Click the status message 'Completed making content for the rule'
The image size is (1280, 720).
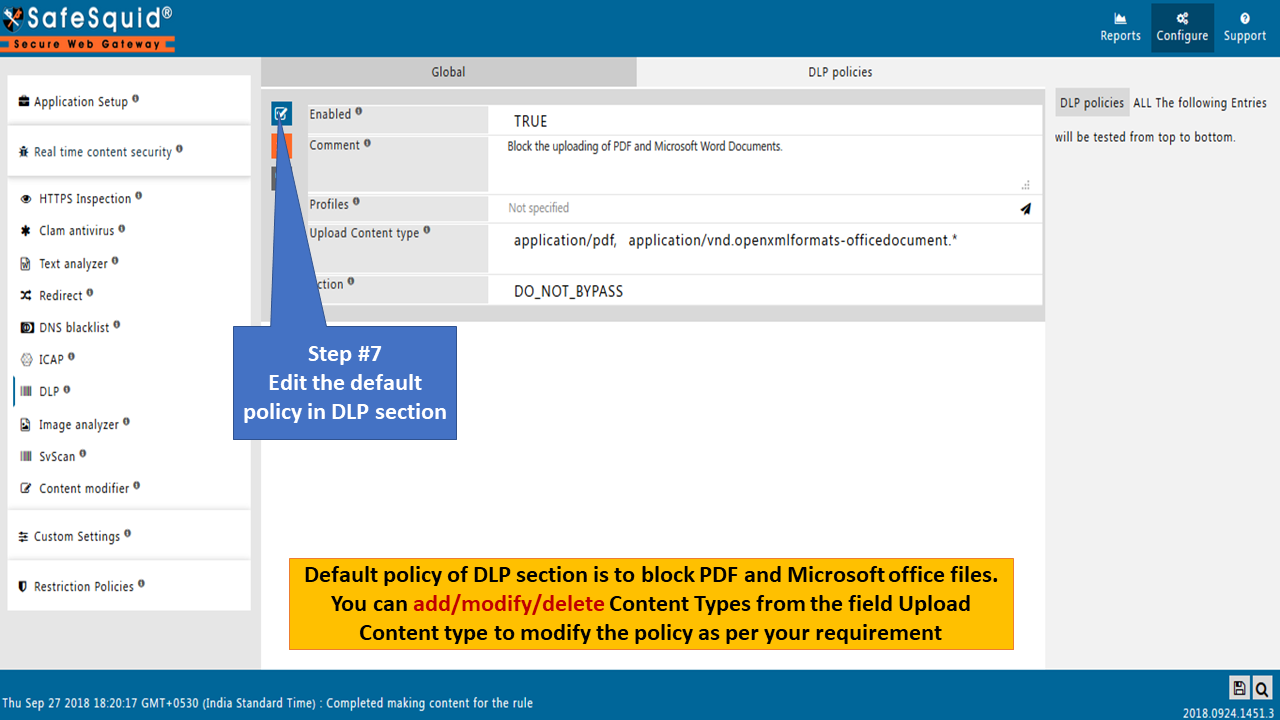[430, 703]
